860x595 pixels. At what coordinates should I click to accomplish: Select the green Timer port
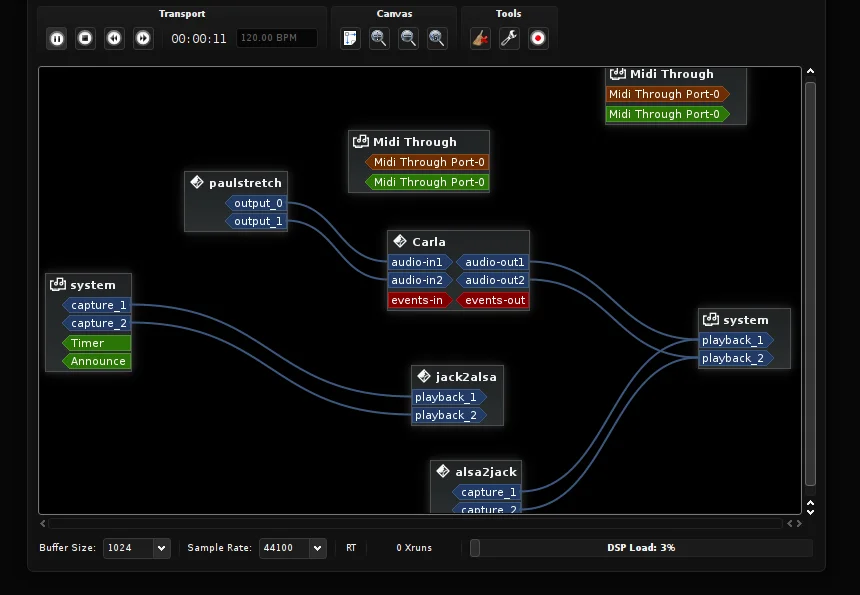tap(97, 343)
